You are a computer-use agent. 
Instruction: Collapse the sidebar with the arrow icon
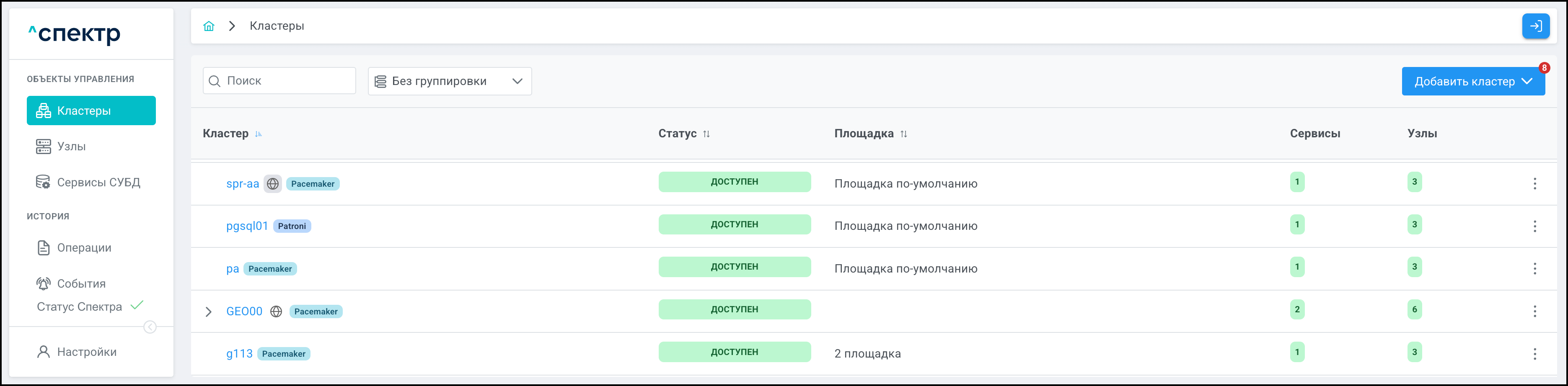point(150,328)
